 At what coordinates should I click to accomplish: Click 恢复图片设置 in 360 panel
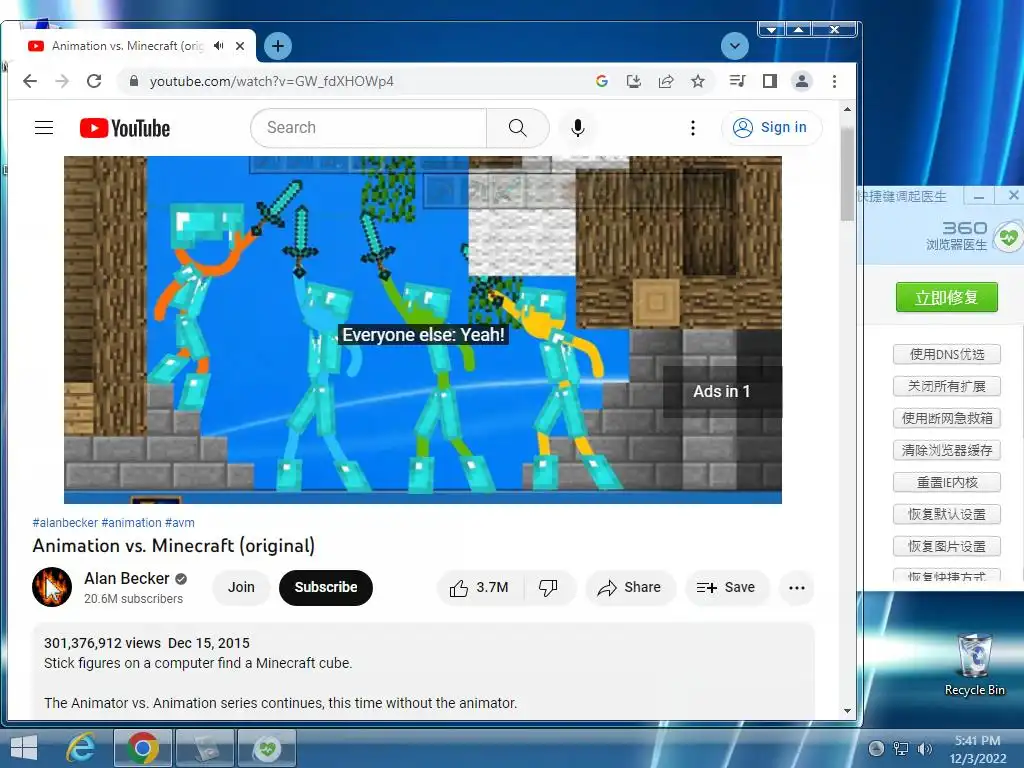(946, 546)
